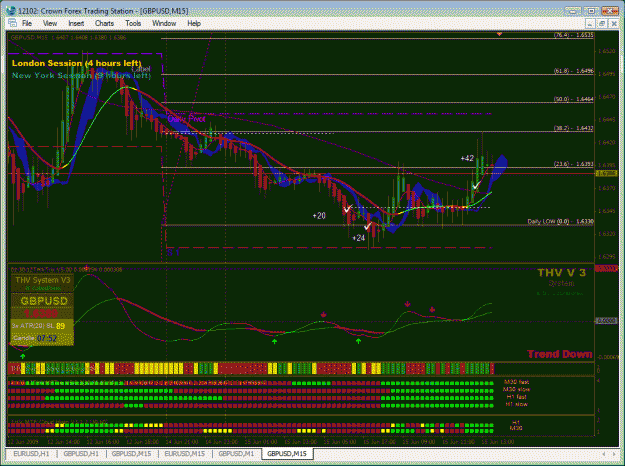Click the '(76.4) - 1.6535' Fibonacci label
Screen dimensions: 625x466
click(573, 35)
